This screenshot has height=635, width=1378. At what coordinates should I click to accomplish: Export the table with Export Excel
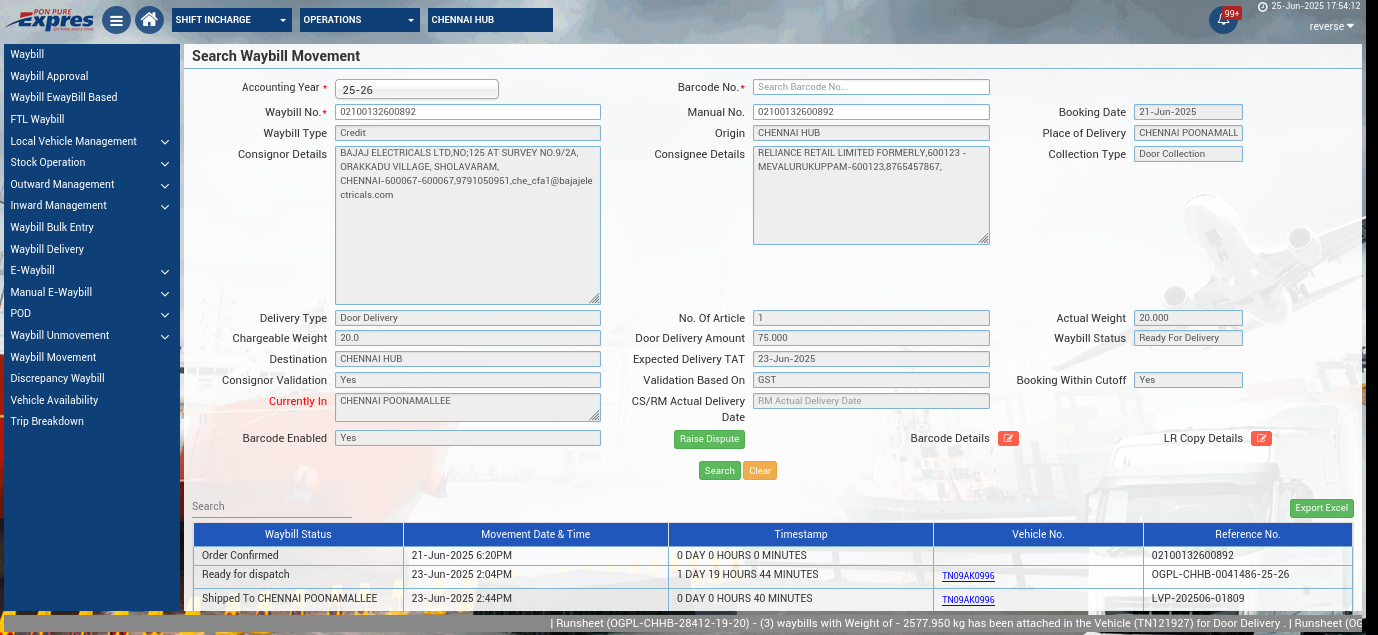click(1321, 508)
